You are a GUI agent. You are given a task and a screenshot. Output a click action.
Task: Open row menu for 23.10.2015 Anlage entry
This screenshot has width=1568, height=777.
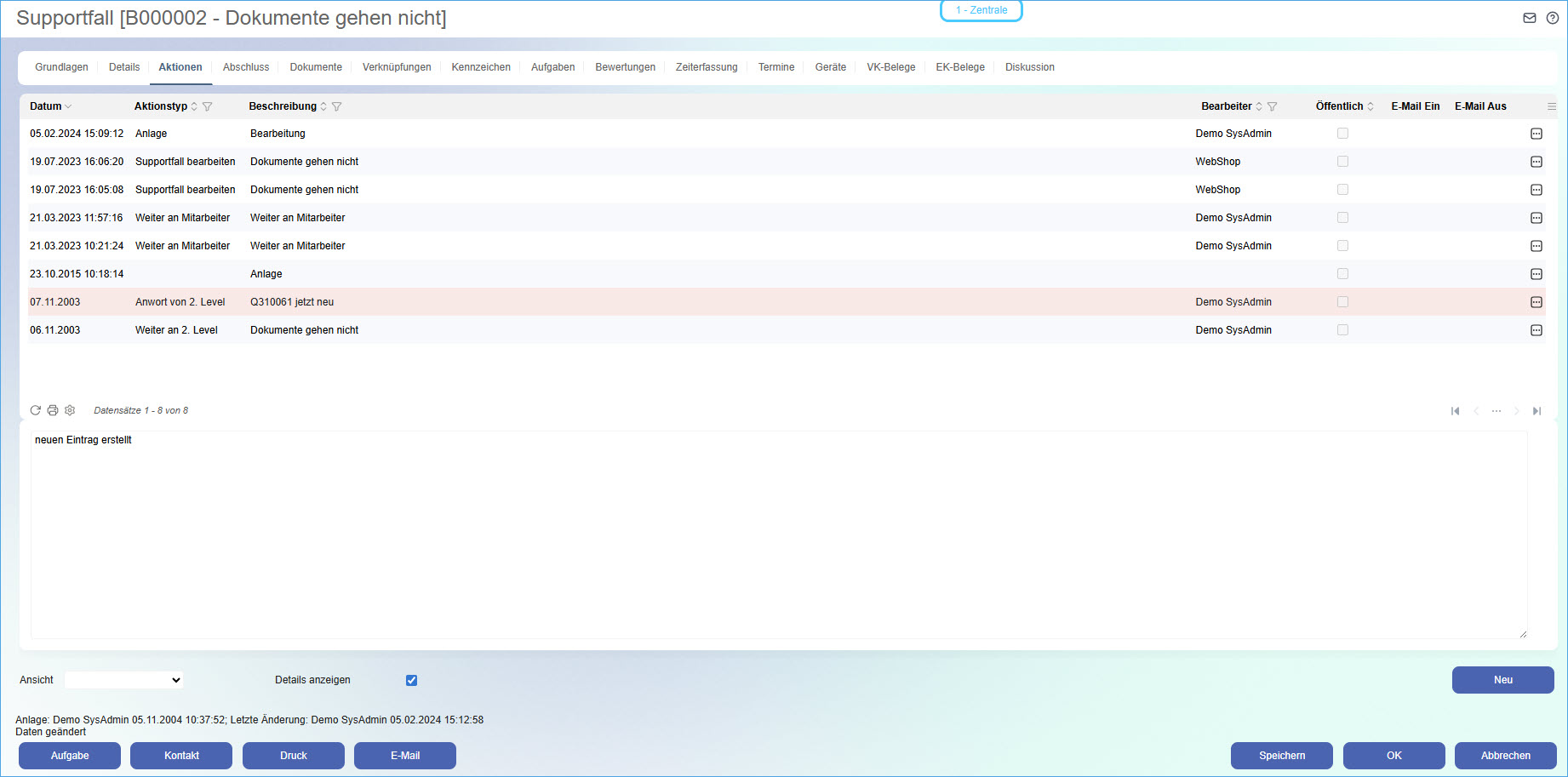point(1537,274)
